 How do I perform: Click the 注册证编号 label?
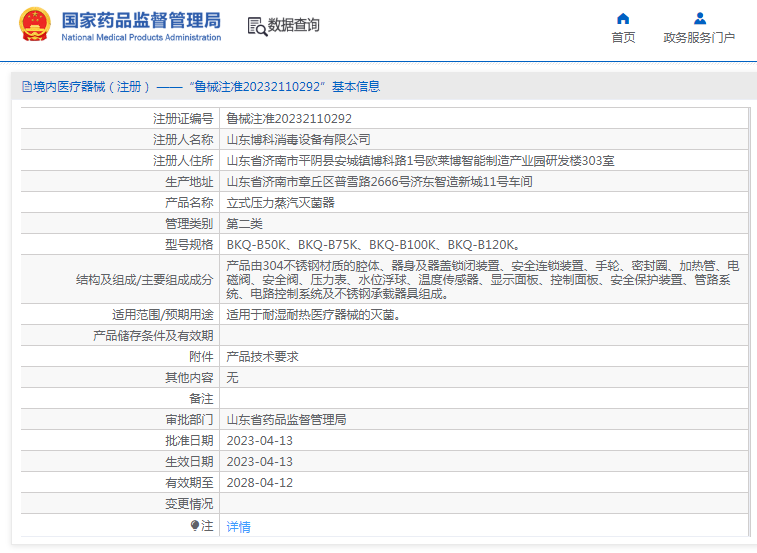183,119
